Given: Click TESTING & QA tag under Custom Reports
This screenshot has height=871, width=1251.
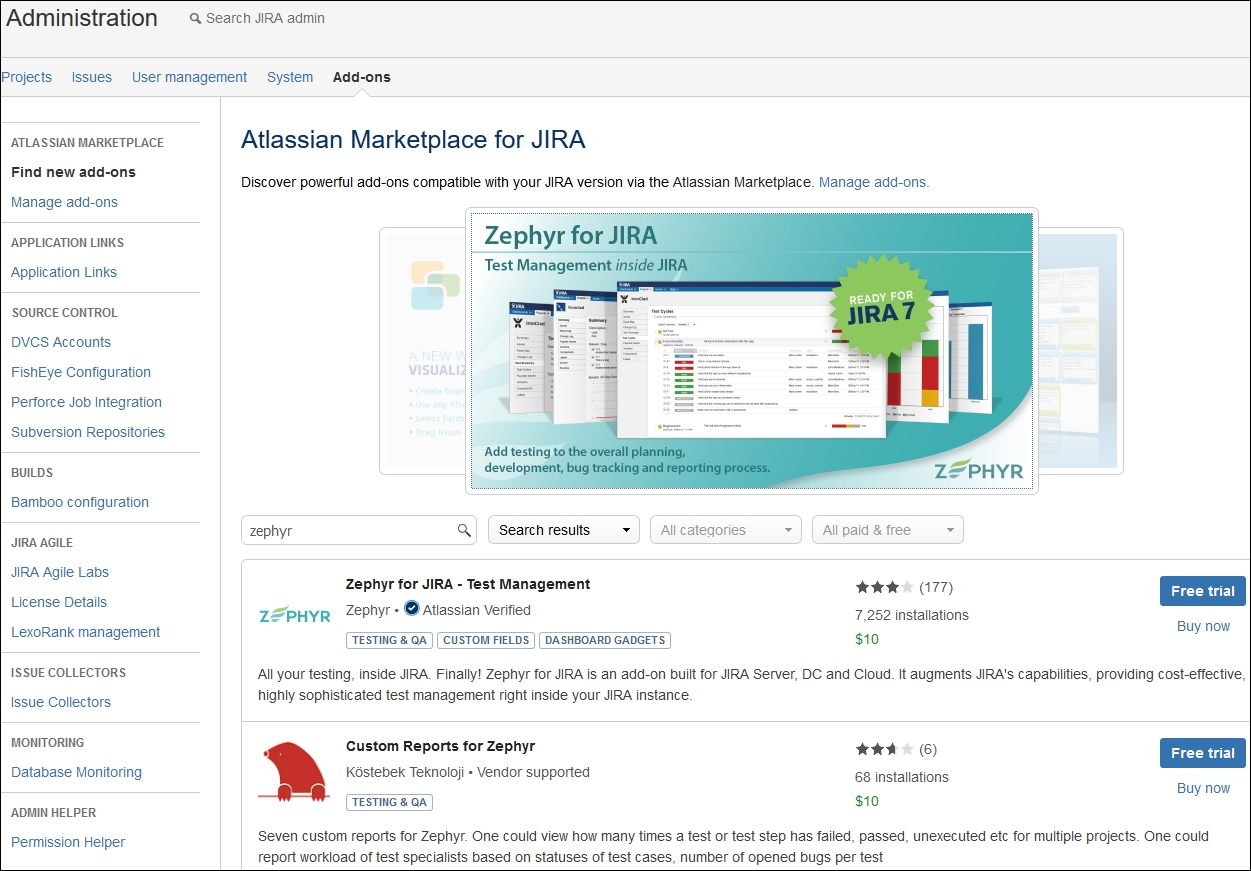Looking at the screenshot, I should tap(390, 802).
